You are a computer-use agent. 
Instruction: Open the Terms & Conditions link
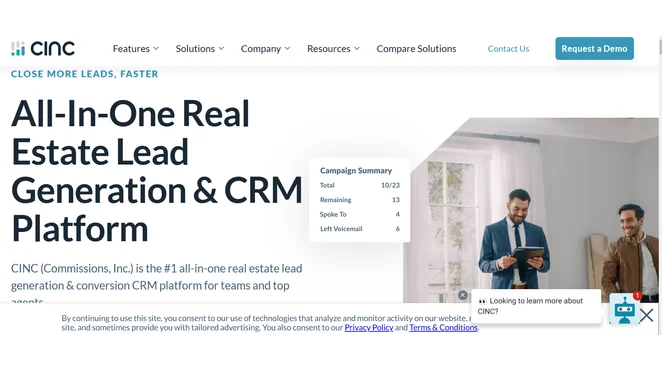443,328
